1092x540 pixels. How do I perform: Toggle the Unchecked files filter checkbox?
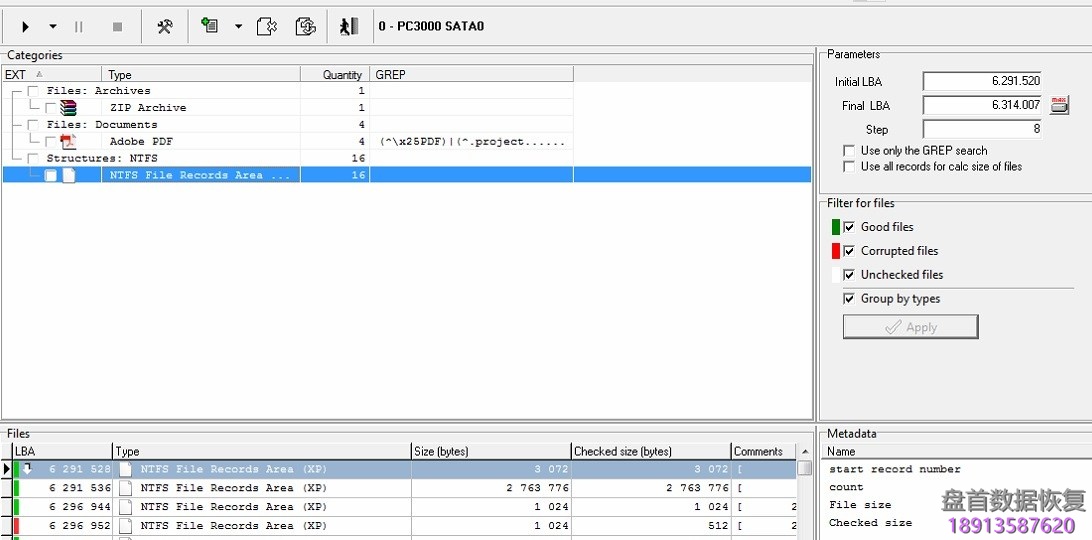click(x=849, y=275)
